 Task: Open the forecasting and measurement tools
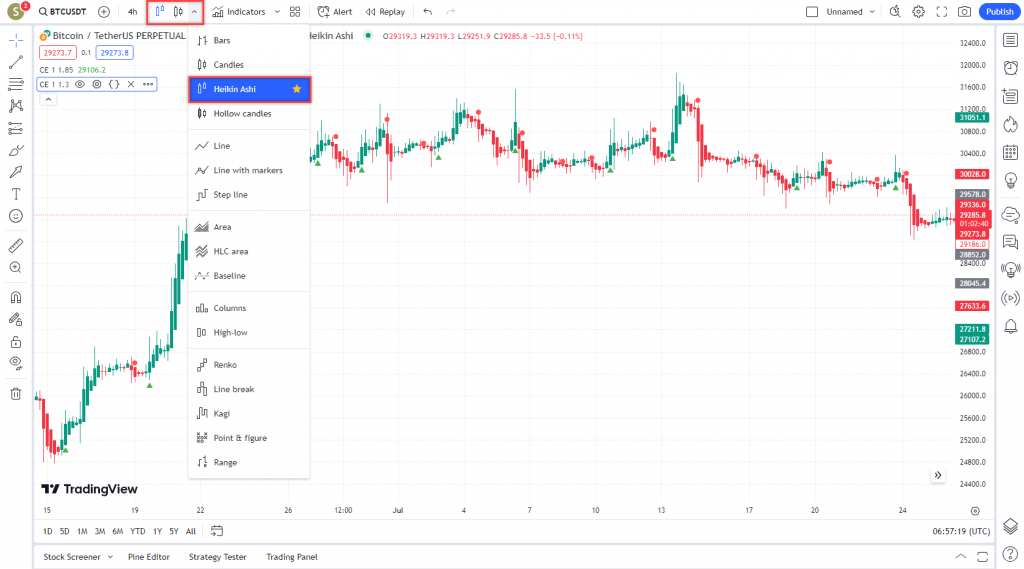tap(16, 129)
